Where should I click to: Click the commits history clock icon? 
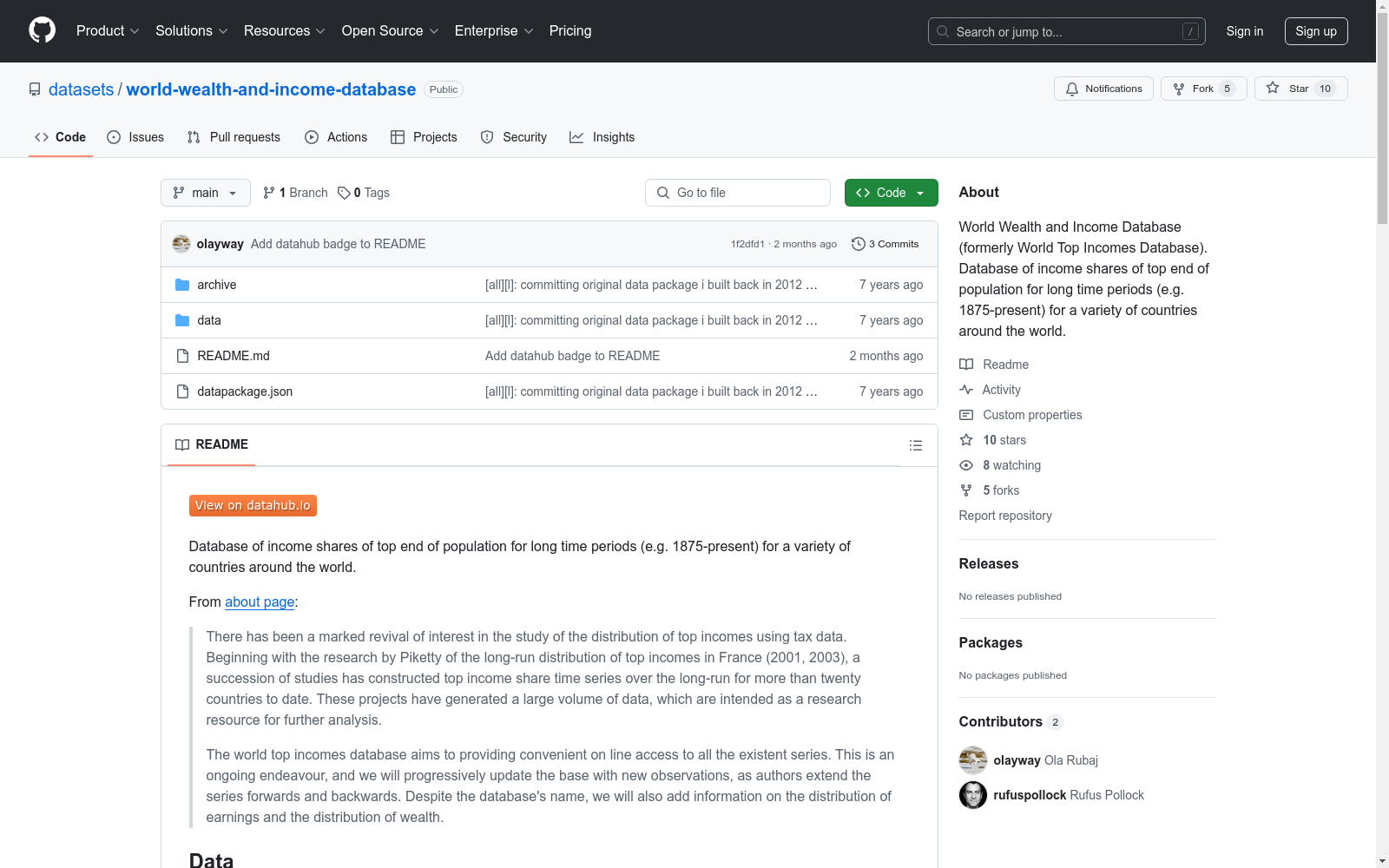pyautogui.click(x=858, y=244)
